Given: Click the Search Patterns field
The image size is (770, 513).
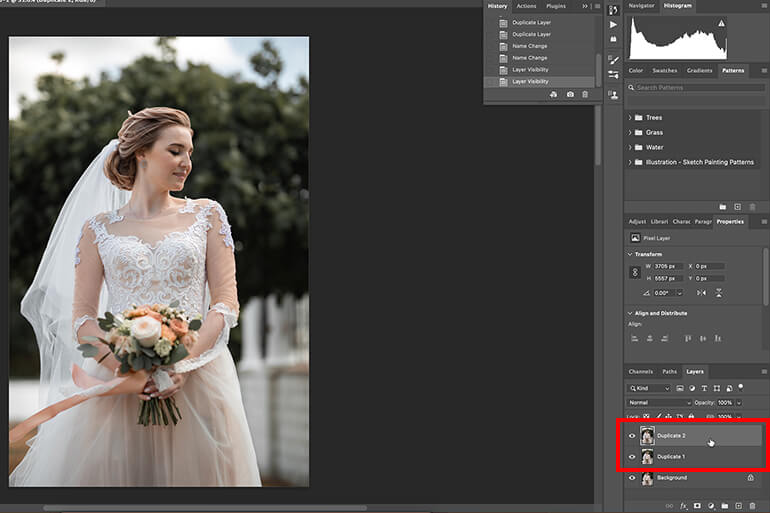Looking at the screenshot, I should (696, 87).
